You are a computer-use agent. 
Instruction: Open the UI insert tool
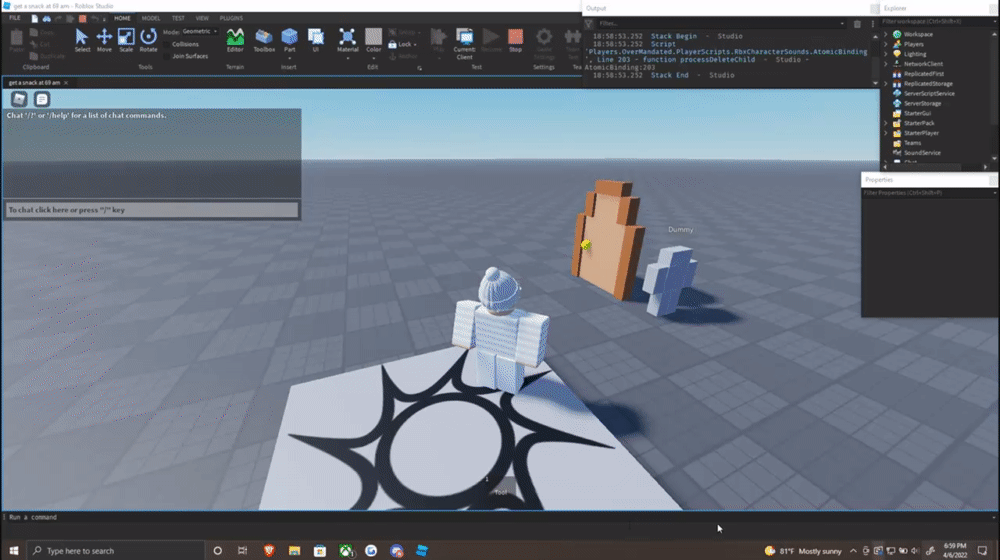[316, 40]
